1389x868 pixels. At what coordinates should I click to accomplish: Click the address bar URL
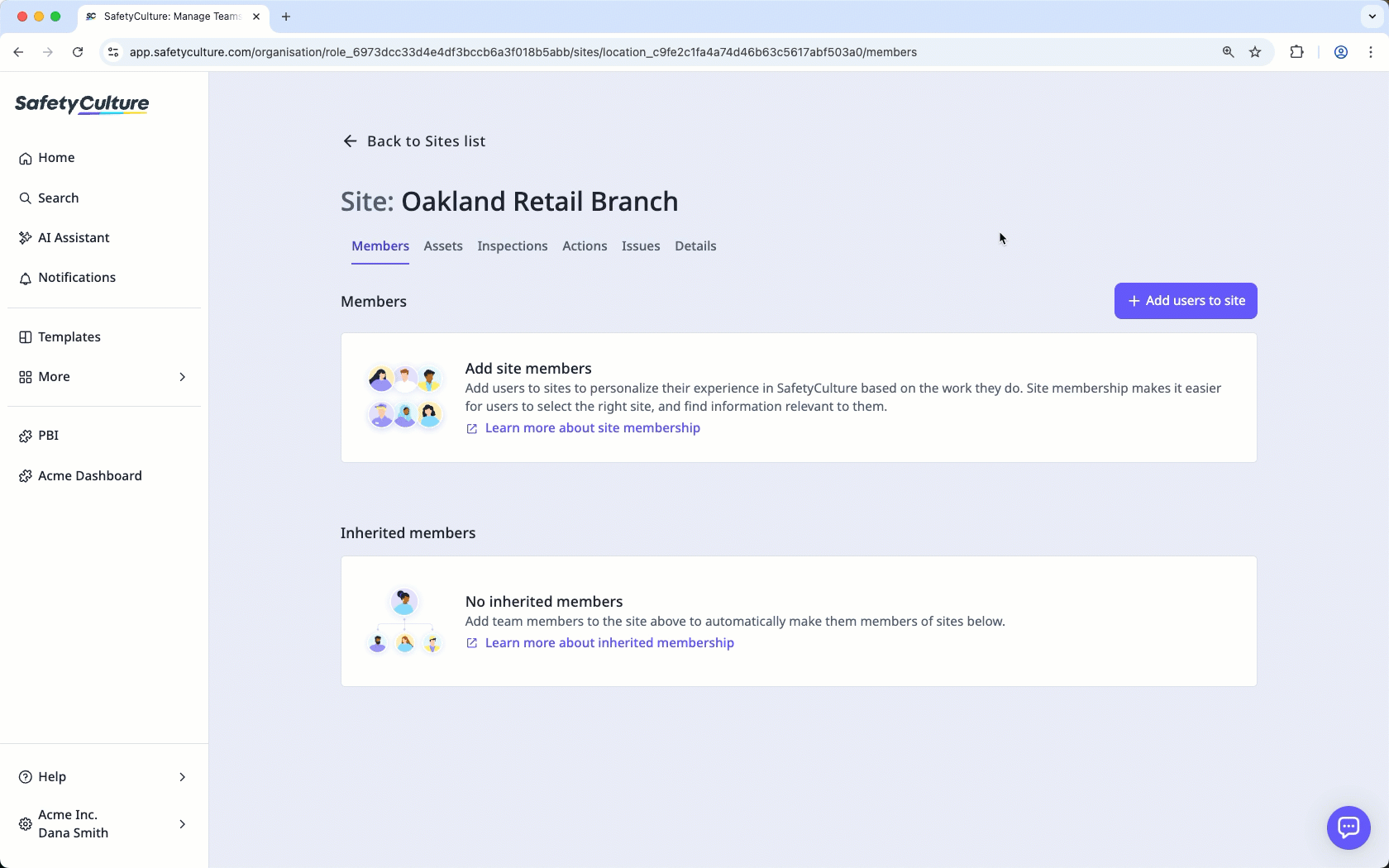click(523, 52)
